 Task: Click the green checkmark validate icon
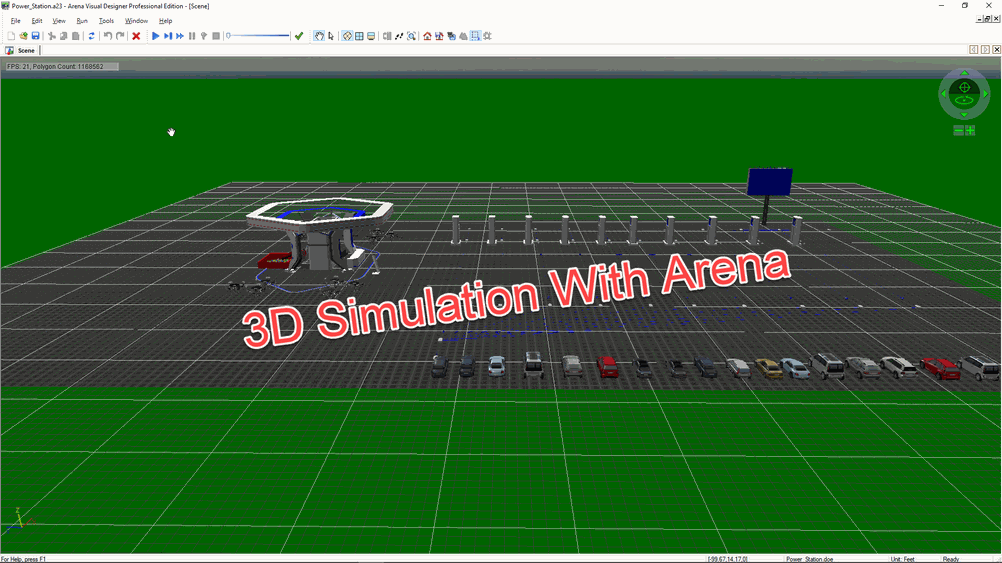point(299,36)
